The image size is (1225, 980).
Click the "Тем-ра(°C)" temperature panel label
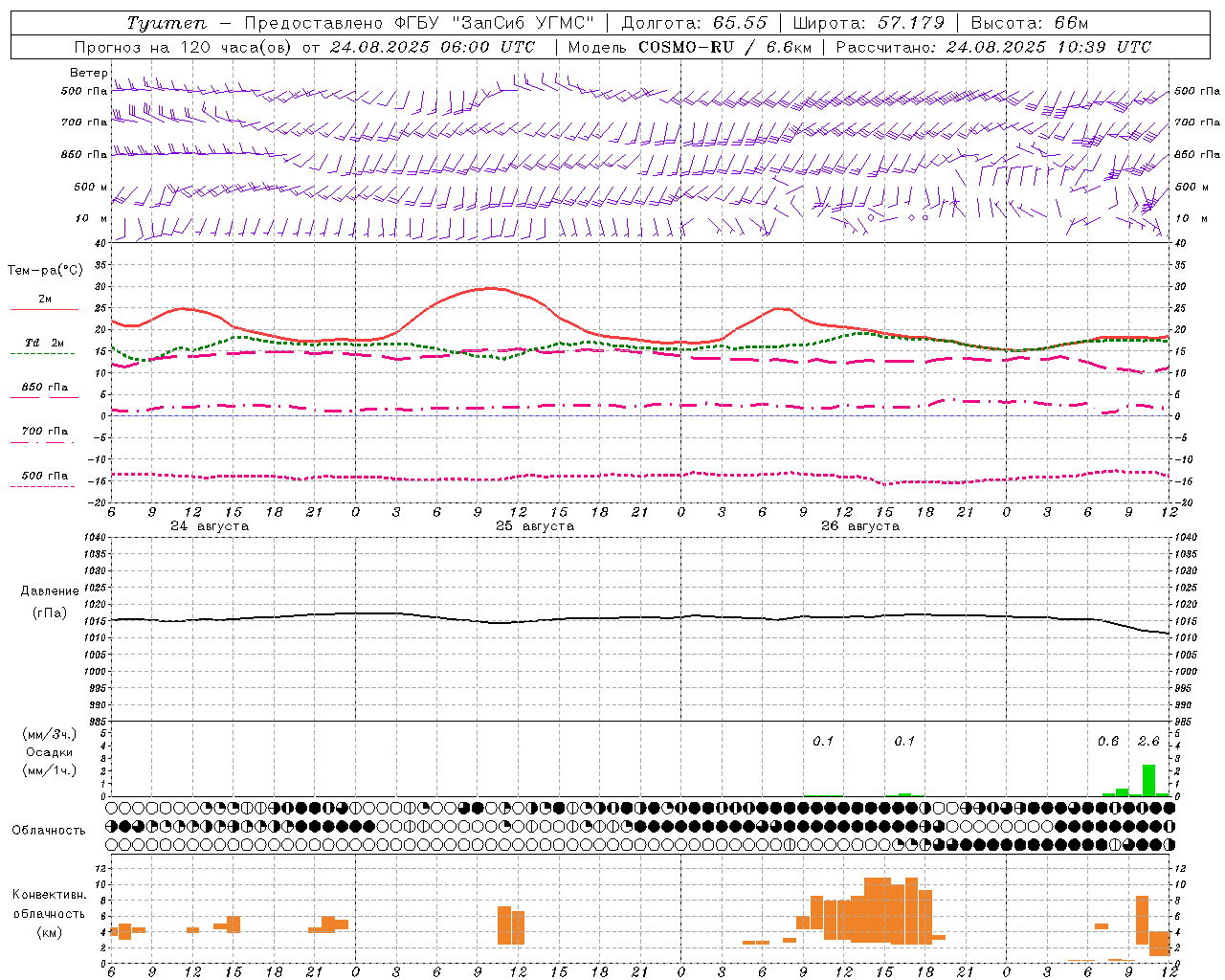45,271
